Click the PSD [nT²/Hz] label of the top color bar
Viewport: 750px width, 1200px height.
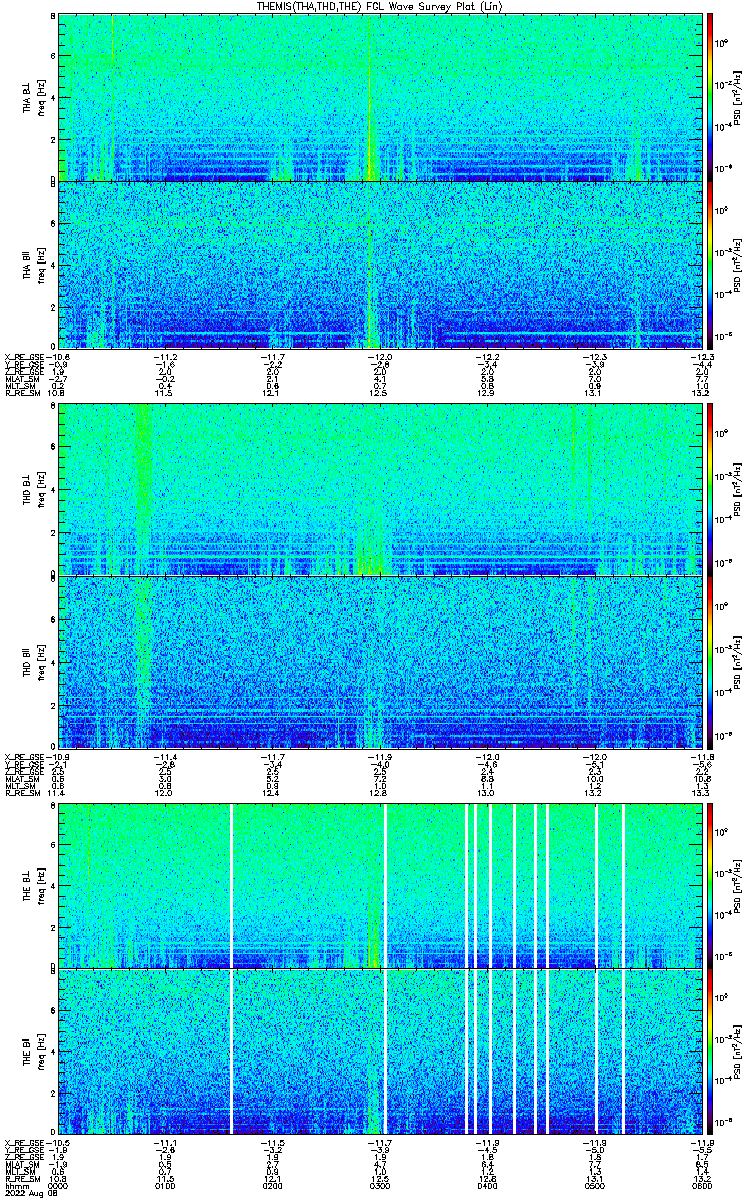[737, 98]
